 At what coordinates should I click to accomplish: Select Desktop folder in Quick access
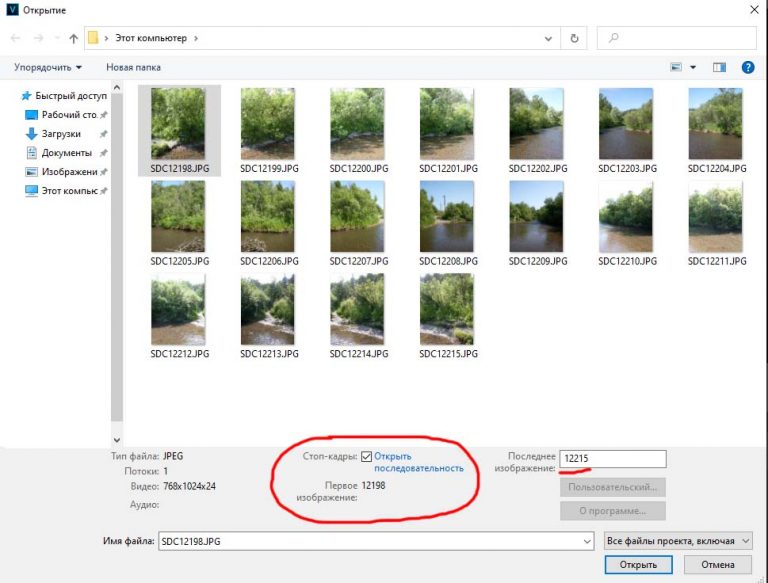click(66, 115)
